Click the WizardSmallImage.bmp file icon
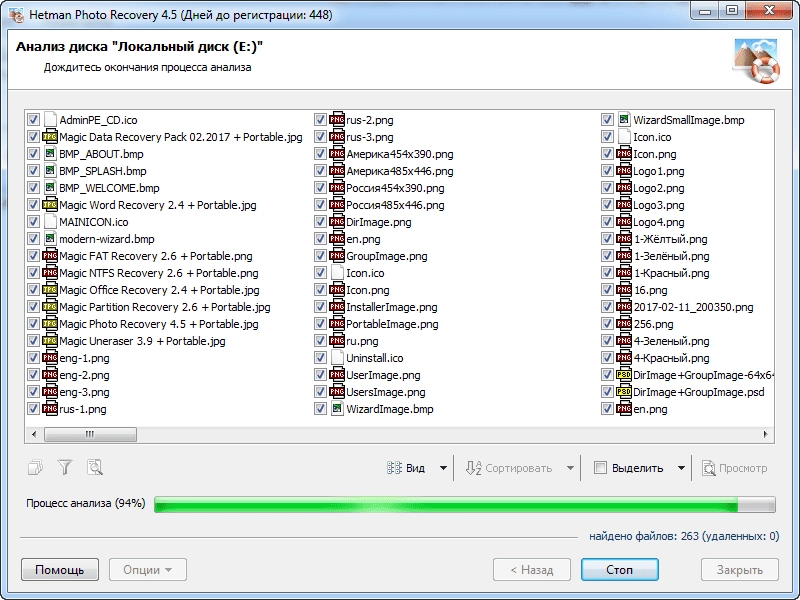The image size is (800, 600). click(x=623, y=120)
